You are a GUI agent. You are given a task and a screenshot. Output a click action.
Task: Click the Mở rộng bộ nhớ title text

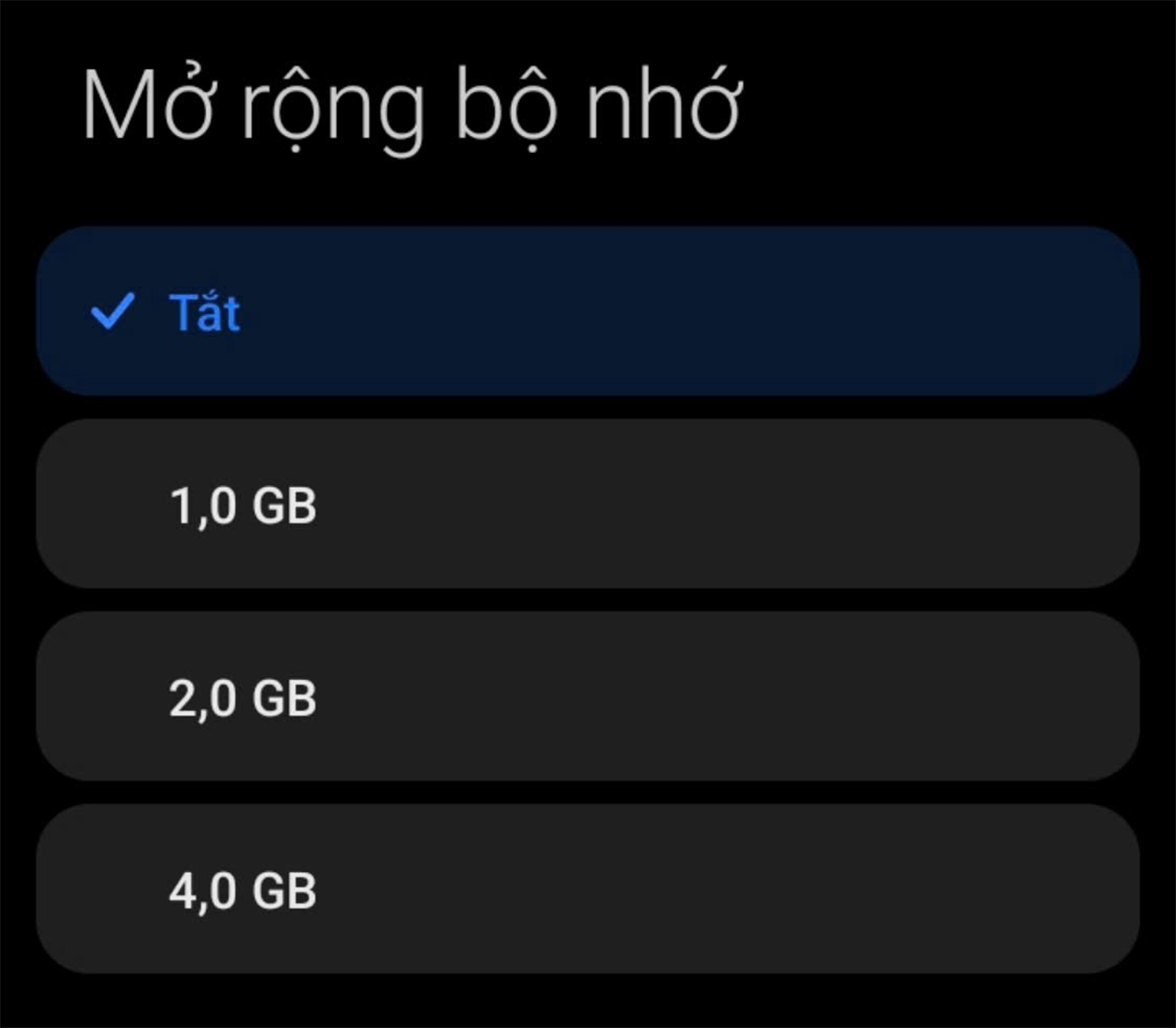coord(413,104)
